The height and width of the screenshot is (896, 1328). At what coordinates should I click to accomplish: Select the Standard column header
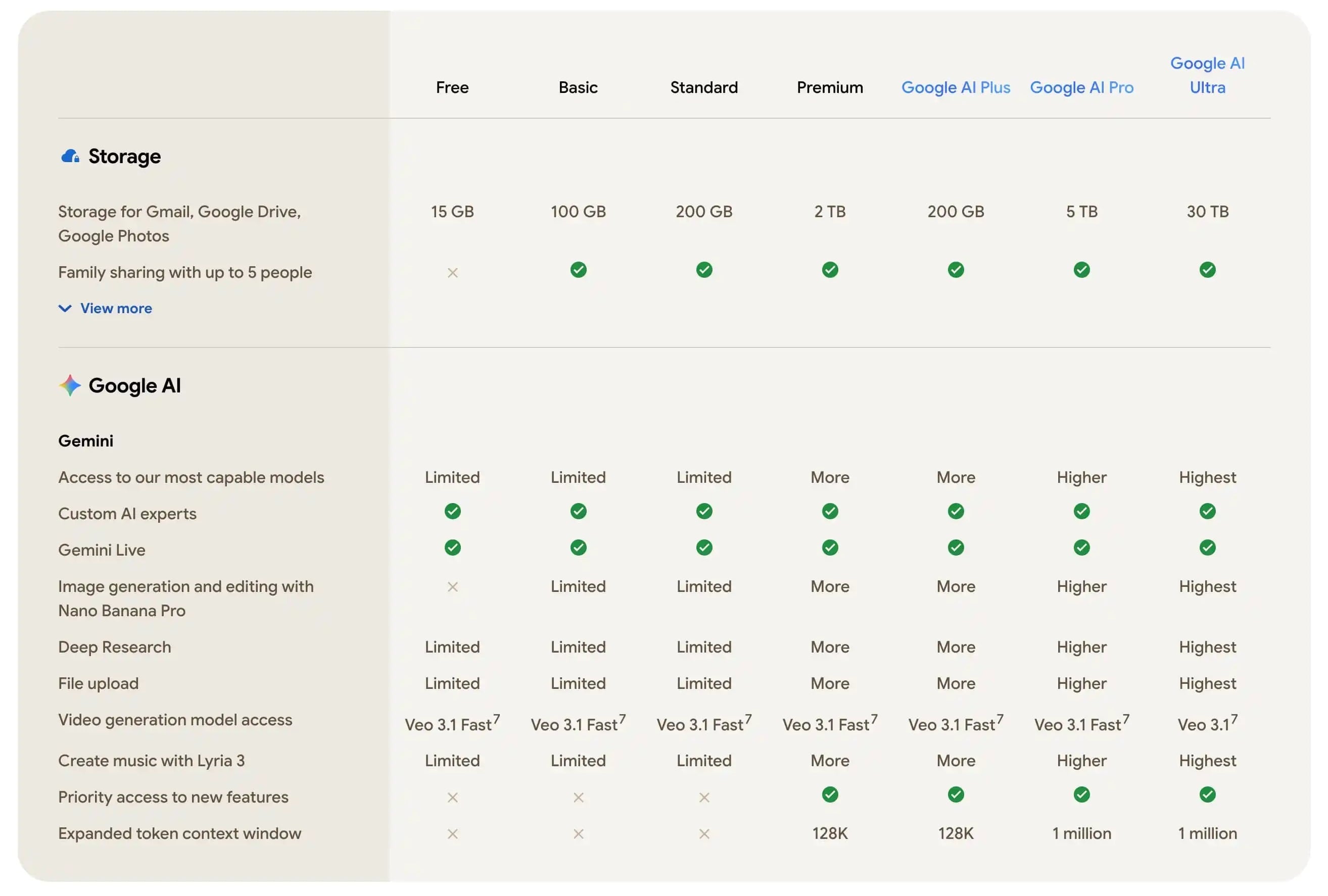coord(704,87)
